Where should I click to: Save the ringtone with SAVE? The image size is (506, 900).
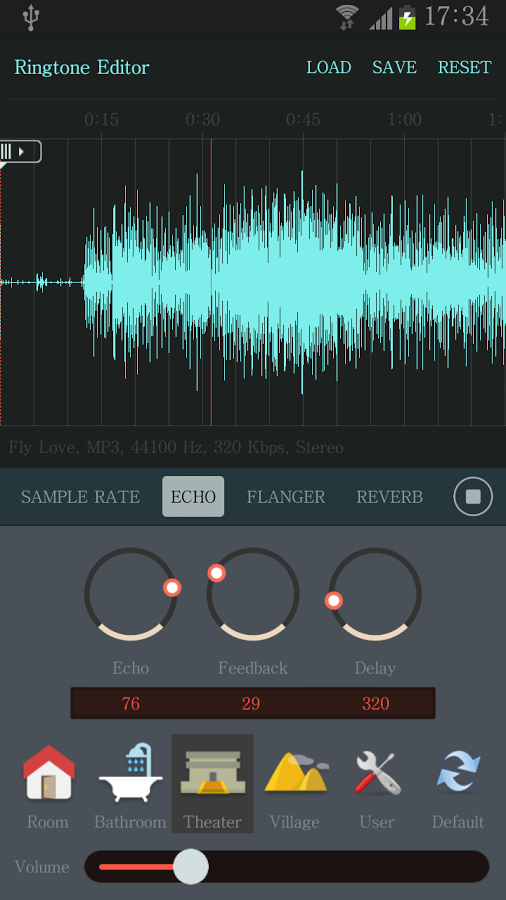[x=395, y=68]
